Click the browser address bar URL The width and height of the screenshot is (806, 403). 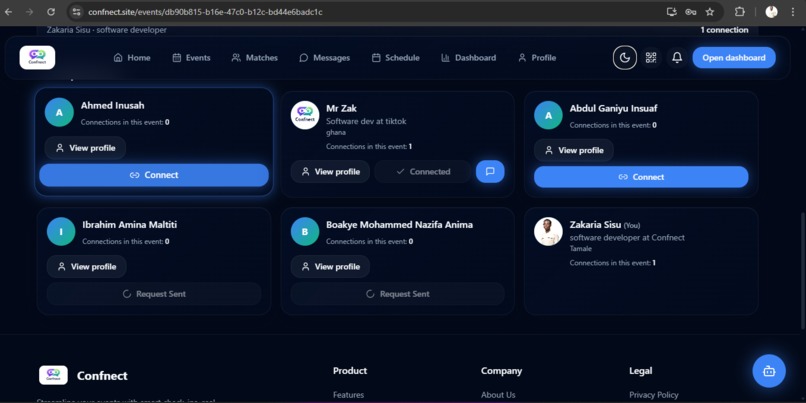pos(205,12)
